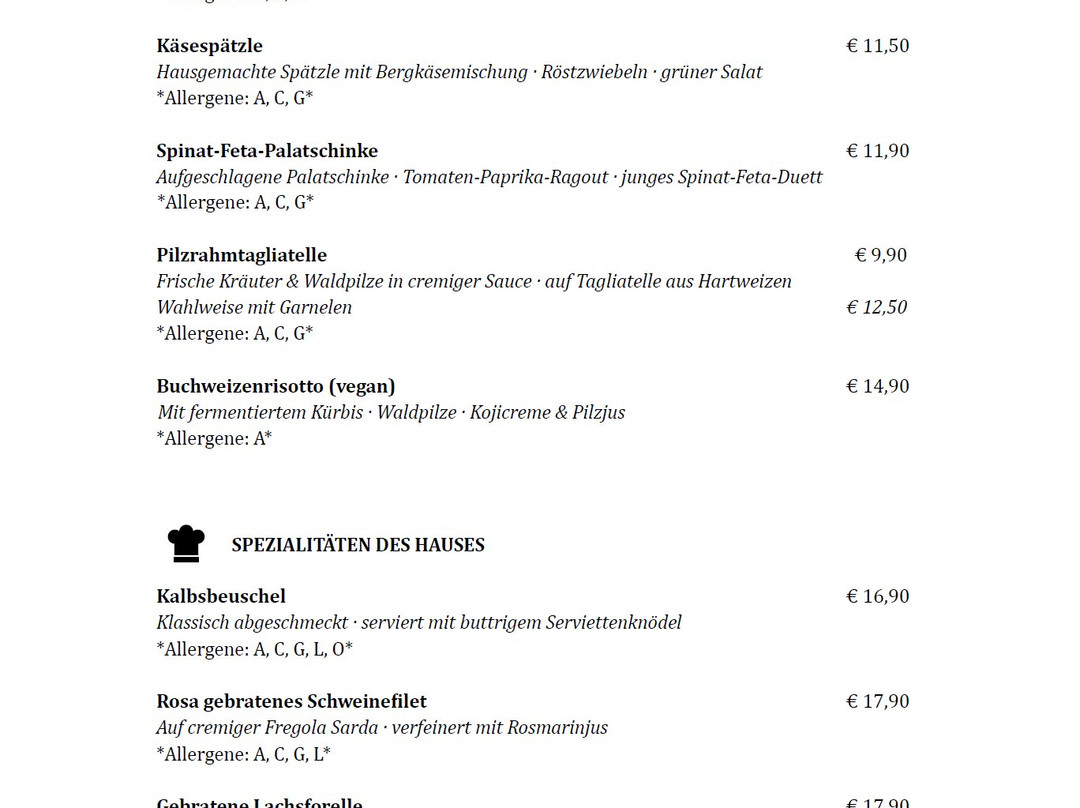1080x808 pixels.
Task: Click the Pilzrahmtagliatelle dish name
Action: click(241, 255)
